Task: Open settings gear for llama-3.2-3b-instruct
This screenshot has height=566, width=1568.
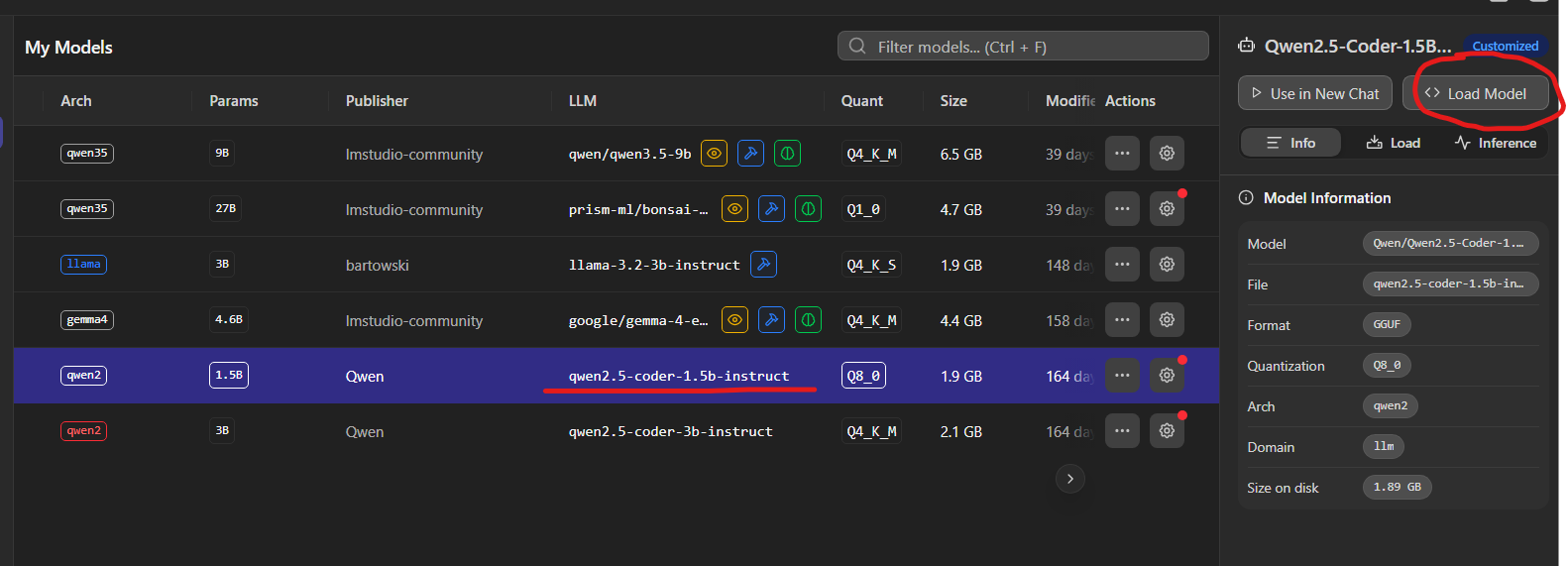Action: (1167, 265)
